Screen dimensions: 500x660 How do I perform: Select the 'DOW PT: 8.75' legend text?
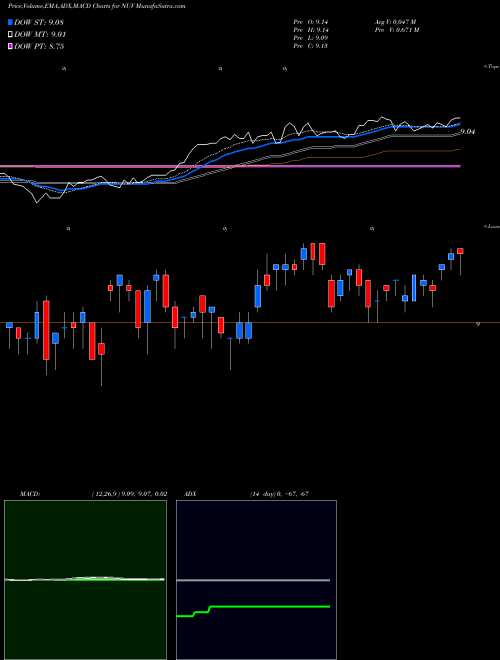pos(39,46)
